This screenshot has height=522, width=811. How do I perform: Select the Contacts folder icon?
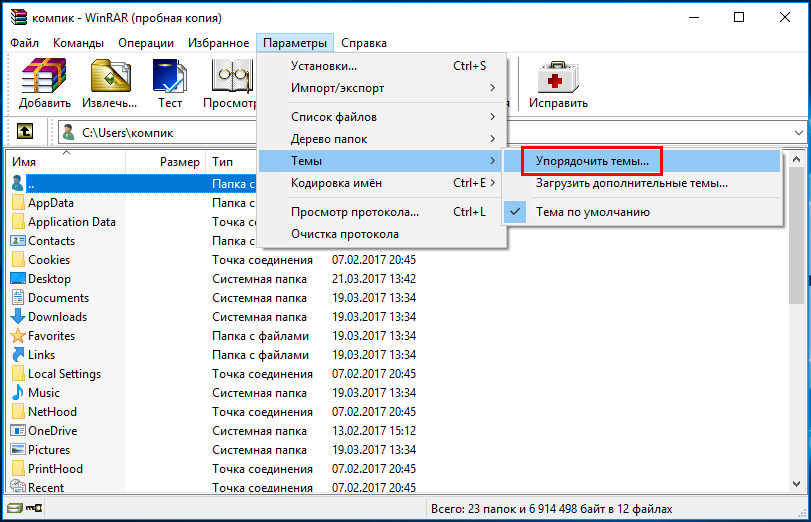click(x=18, y=241)
